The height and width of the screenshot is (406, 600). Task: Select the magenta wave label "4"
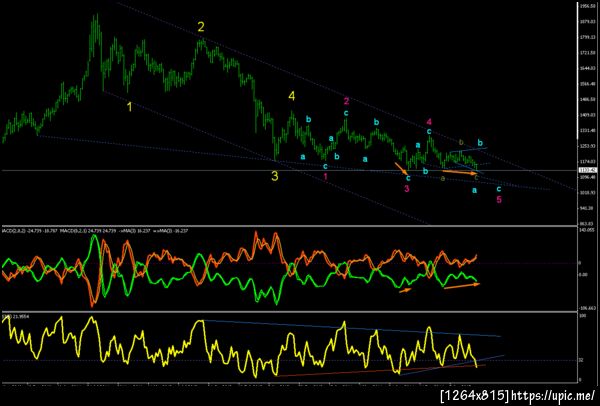coord(429,122)
